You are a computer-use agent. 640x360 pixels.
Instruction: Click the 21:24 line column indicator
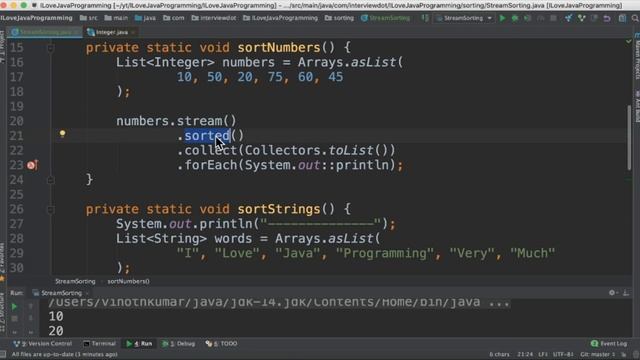525,355
